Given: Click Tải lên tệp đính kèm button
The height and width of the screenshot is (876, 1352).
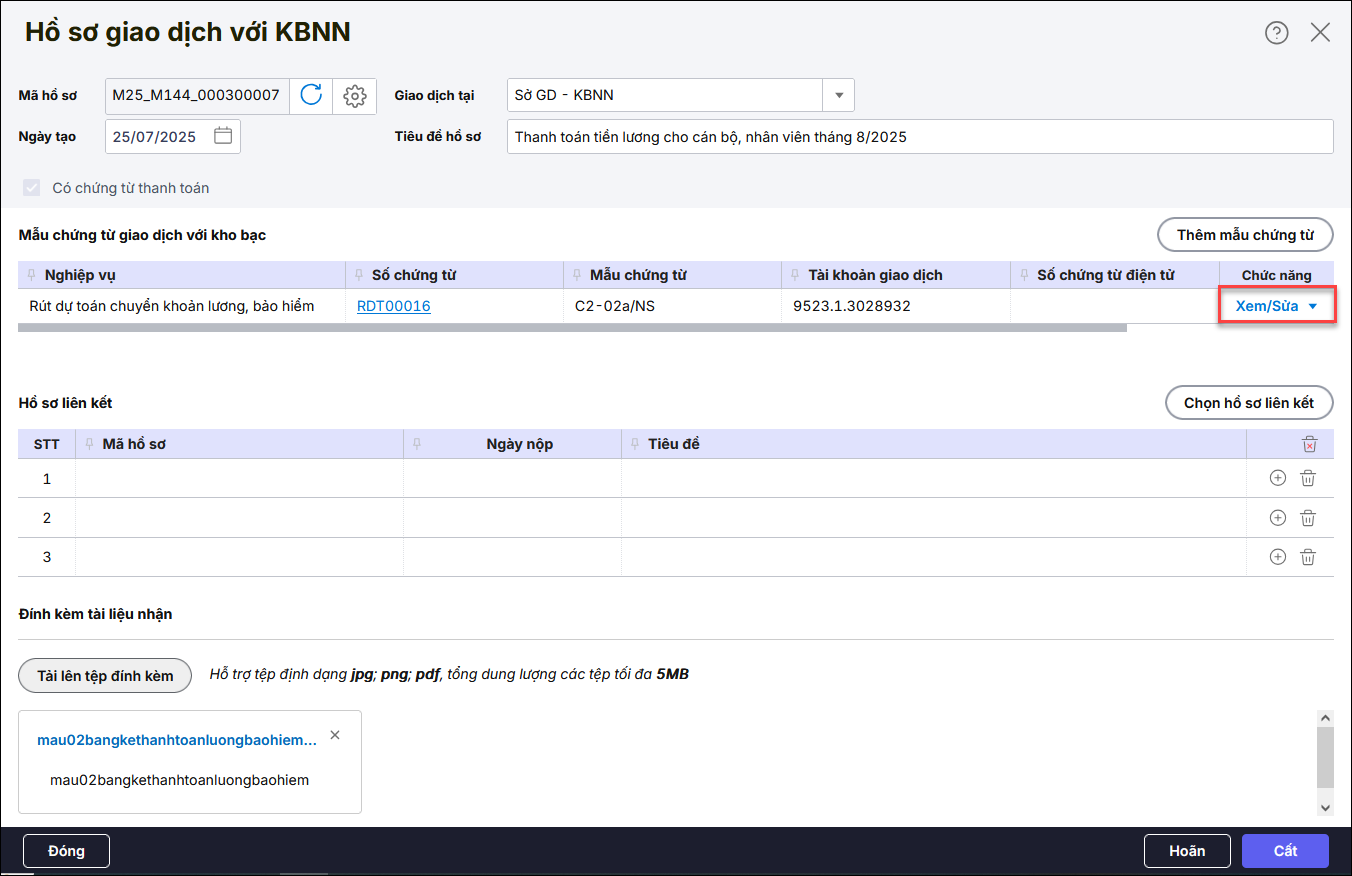Looking at the screenshot, I should pos(105,676).
